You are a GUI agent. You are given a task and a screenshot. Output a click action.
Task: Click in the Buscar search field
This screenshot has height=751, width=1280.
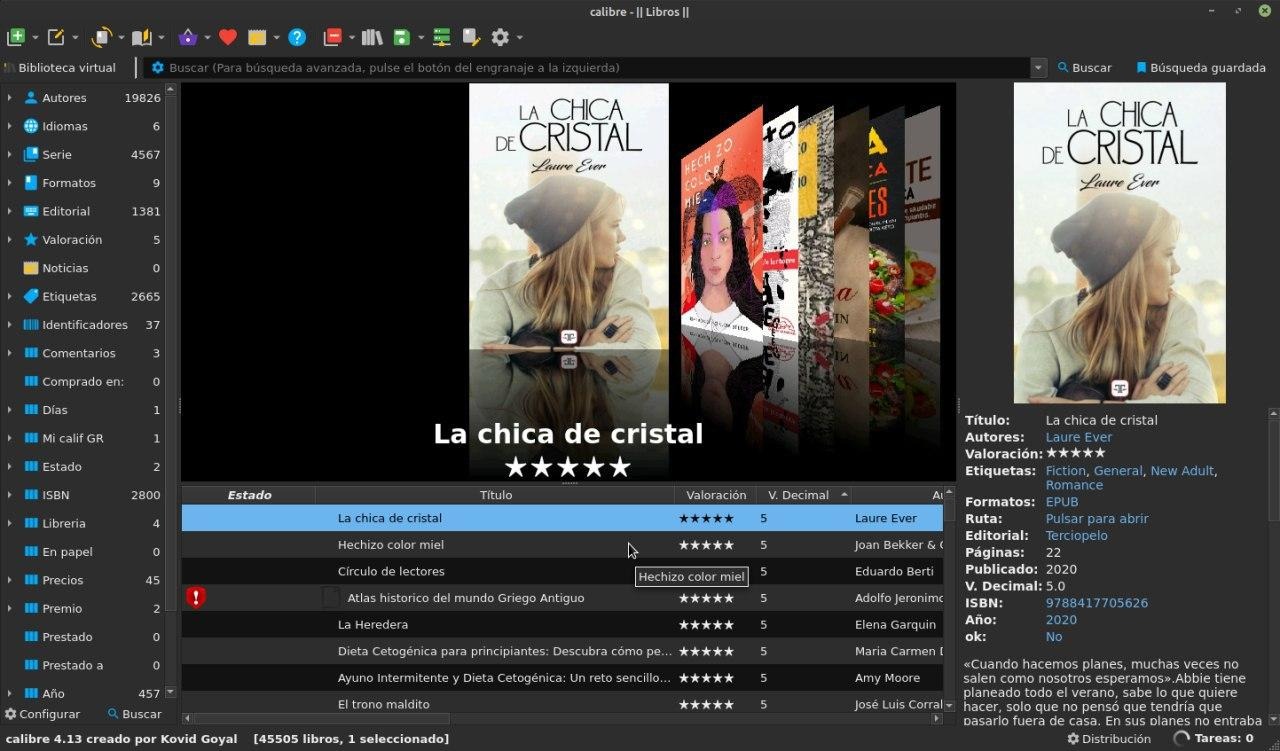(590, 68)
